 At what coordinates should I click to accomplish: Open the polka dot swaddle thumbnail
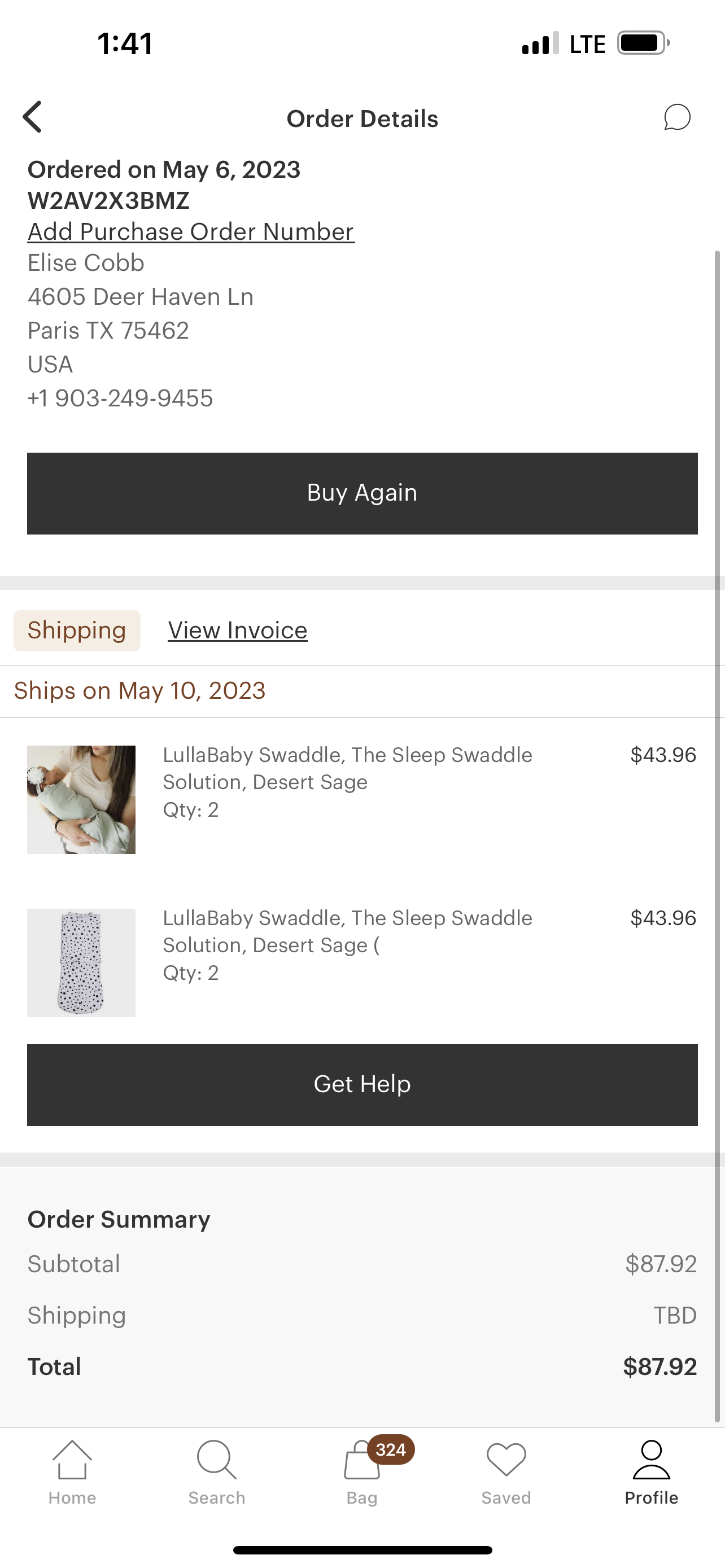(x=81, y=962)
